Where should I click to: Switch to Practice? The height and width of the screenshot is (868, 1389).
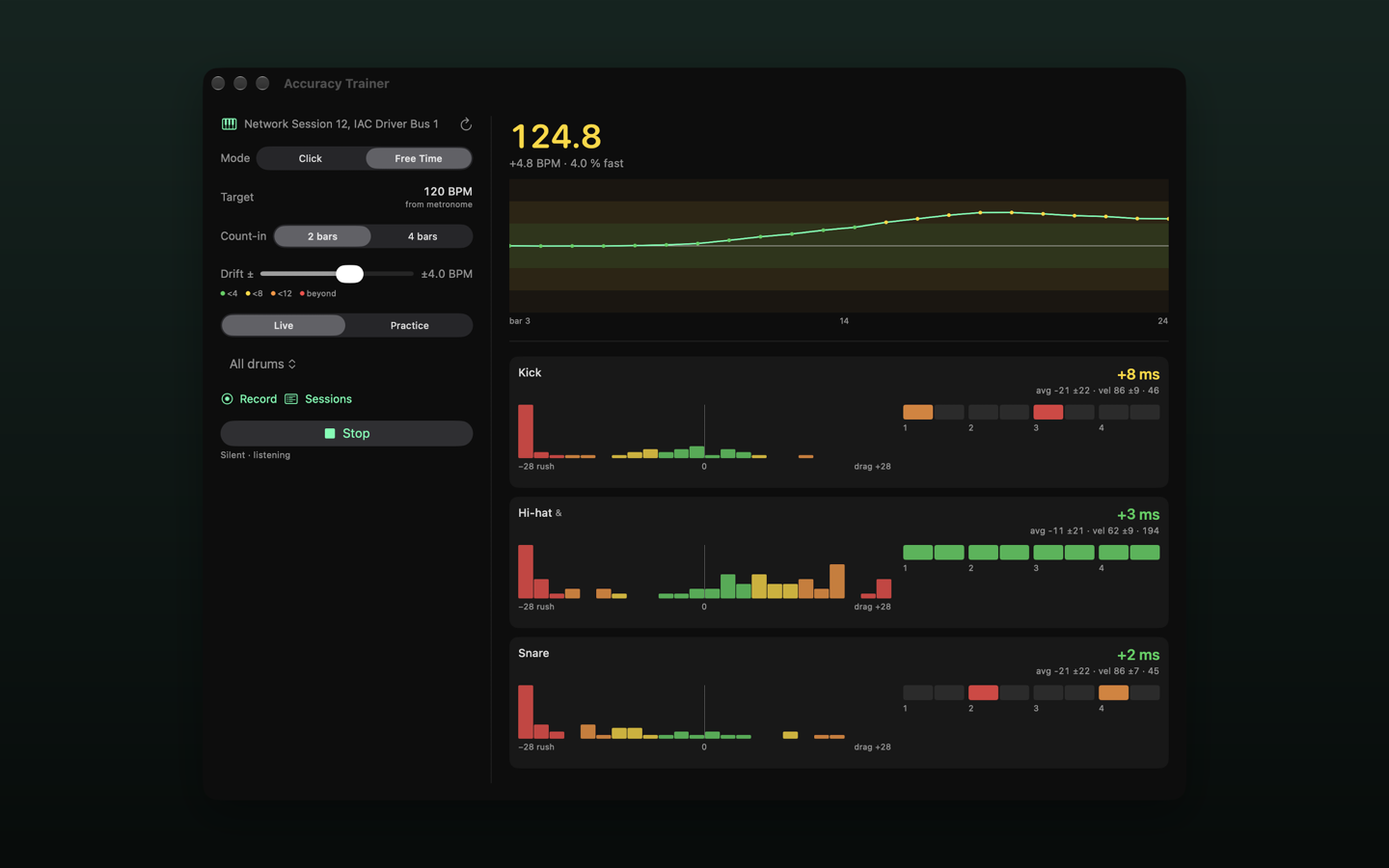tap(409, 325)
